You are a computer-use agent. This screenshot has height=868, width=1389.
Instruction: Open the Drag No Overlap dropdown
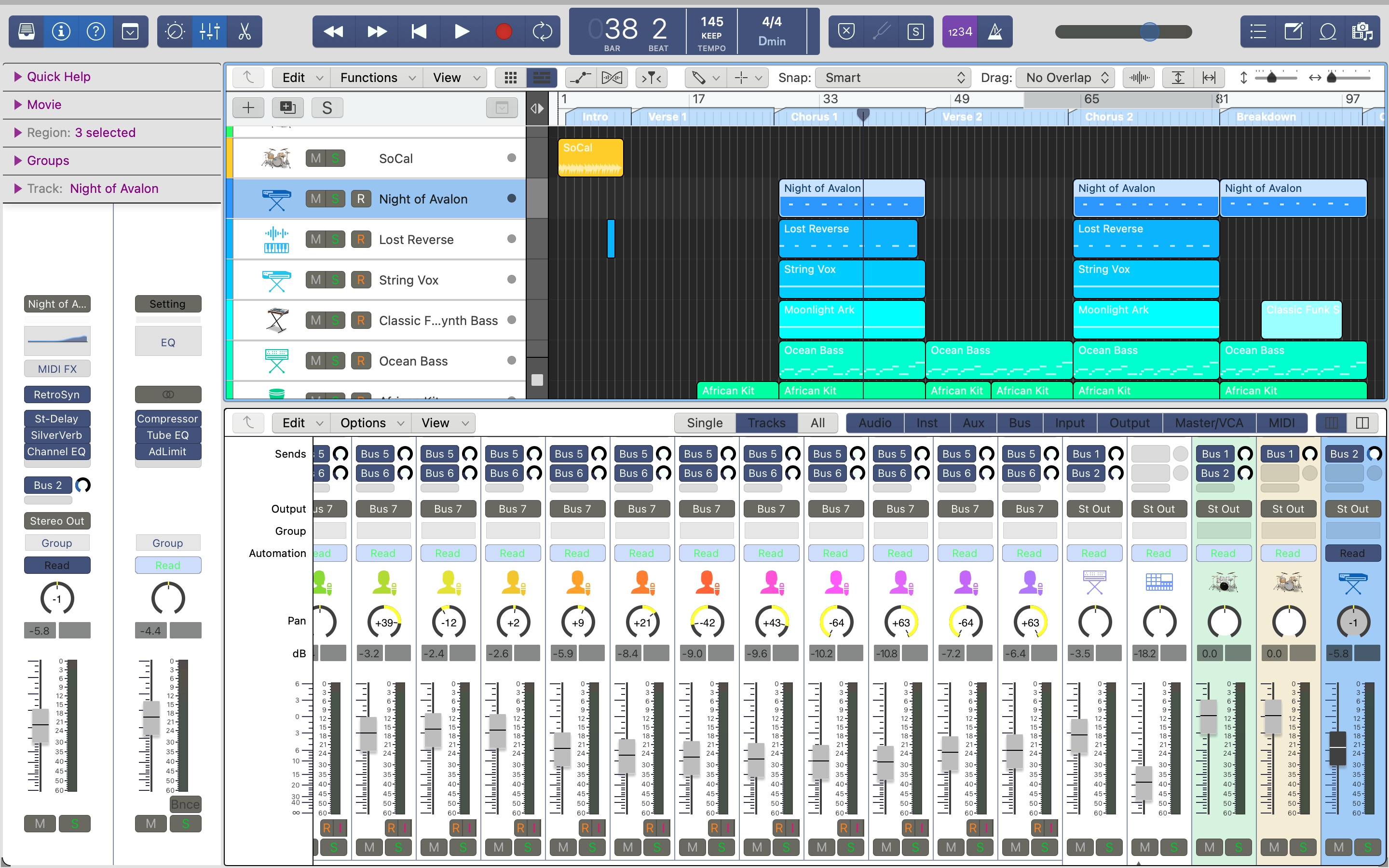pos(1065,78)
